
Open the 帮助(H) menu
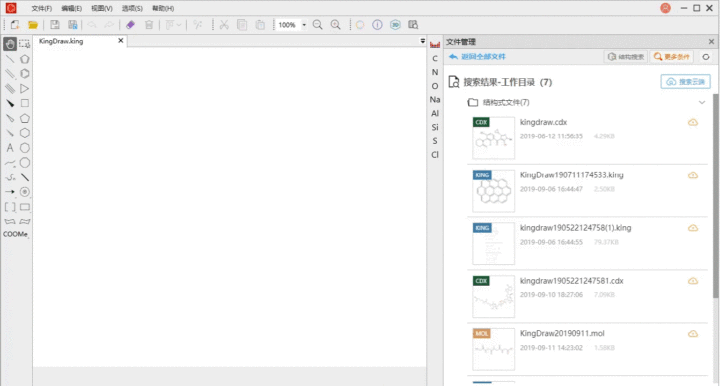coord(163,8)
